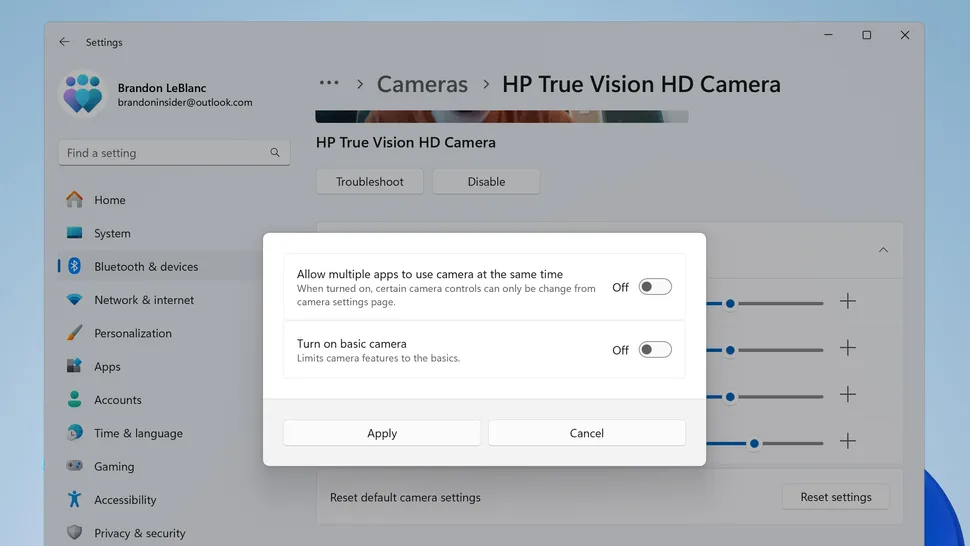
Task: Open the Accounts person icon
Action: [75, 400]
